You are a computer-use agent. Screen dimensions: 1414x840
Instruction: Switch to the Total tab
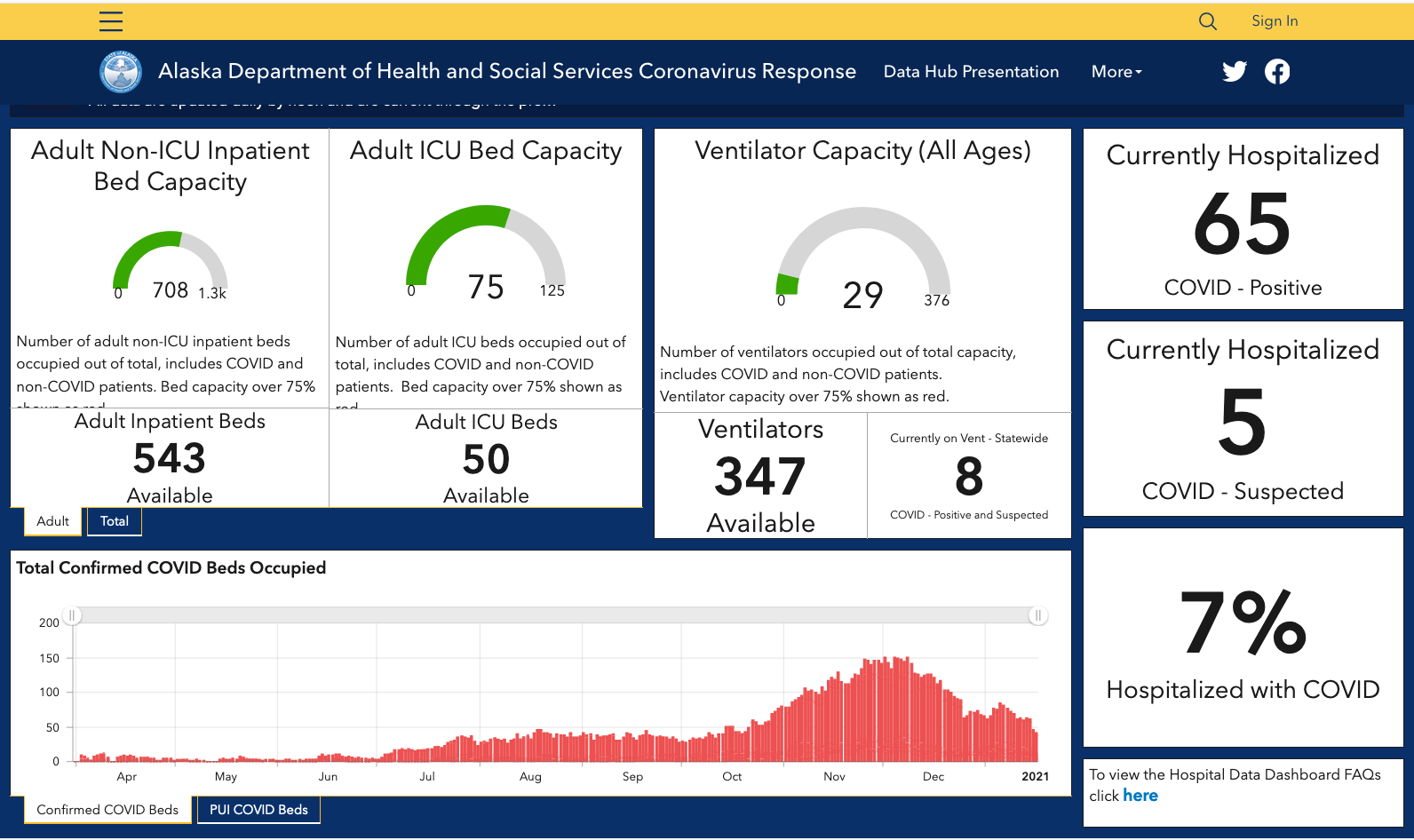[x=115, y=521]
